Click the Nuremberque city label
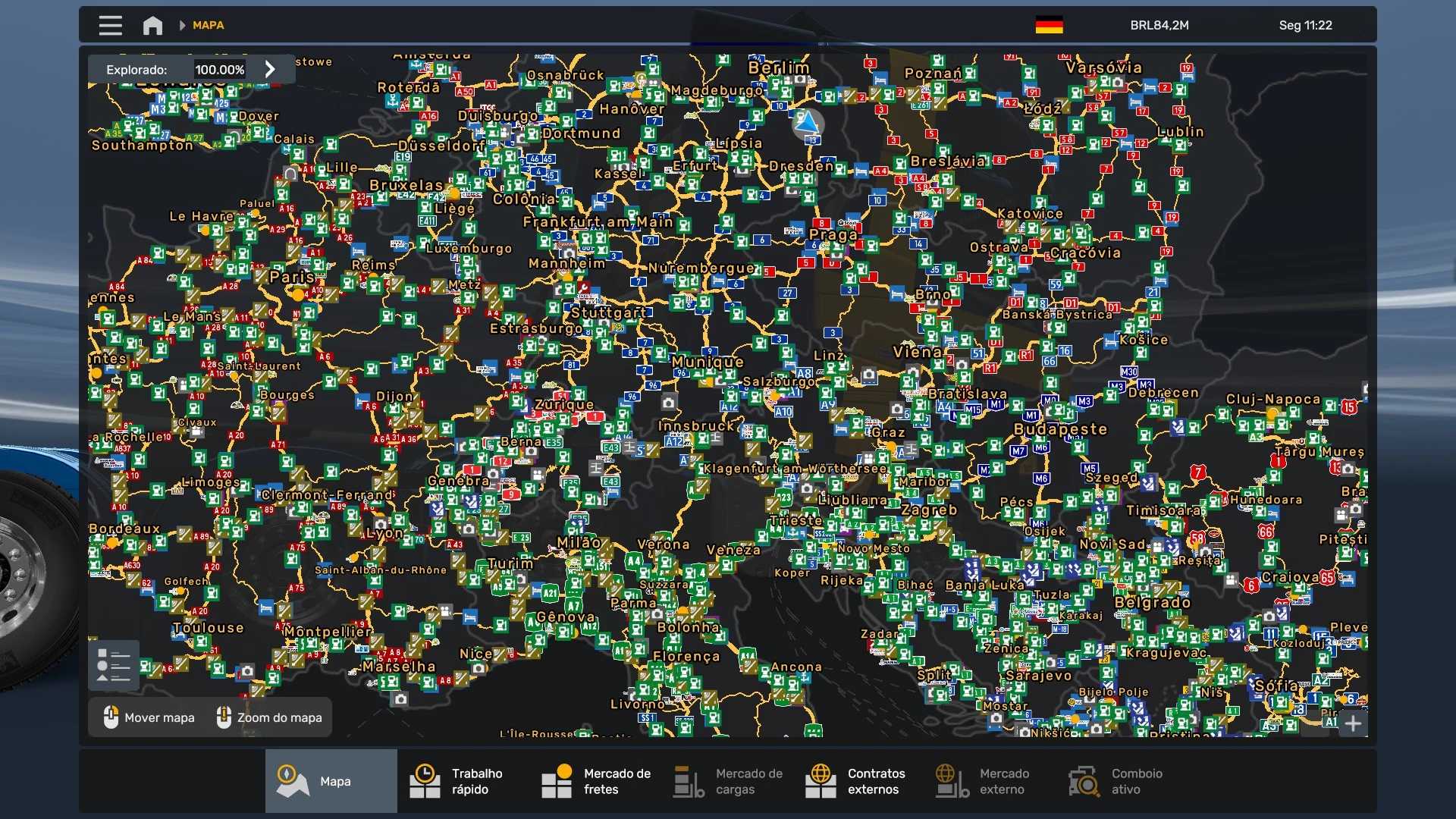 (x=701, y=268)
